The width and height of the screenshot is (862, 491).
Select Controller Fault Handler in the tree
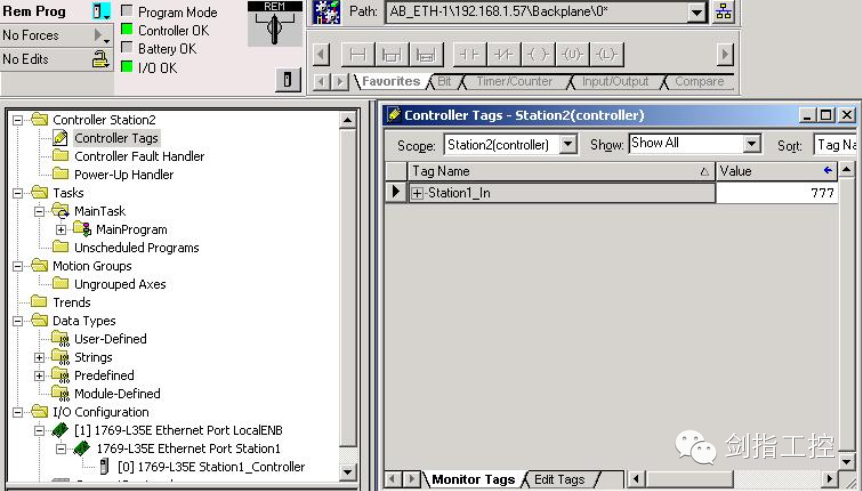pos(139,156)
